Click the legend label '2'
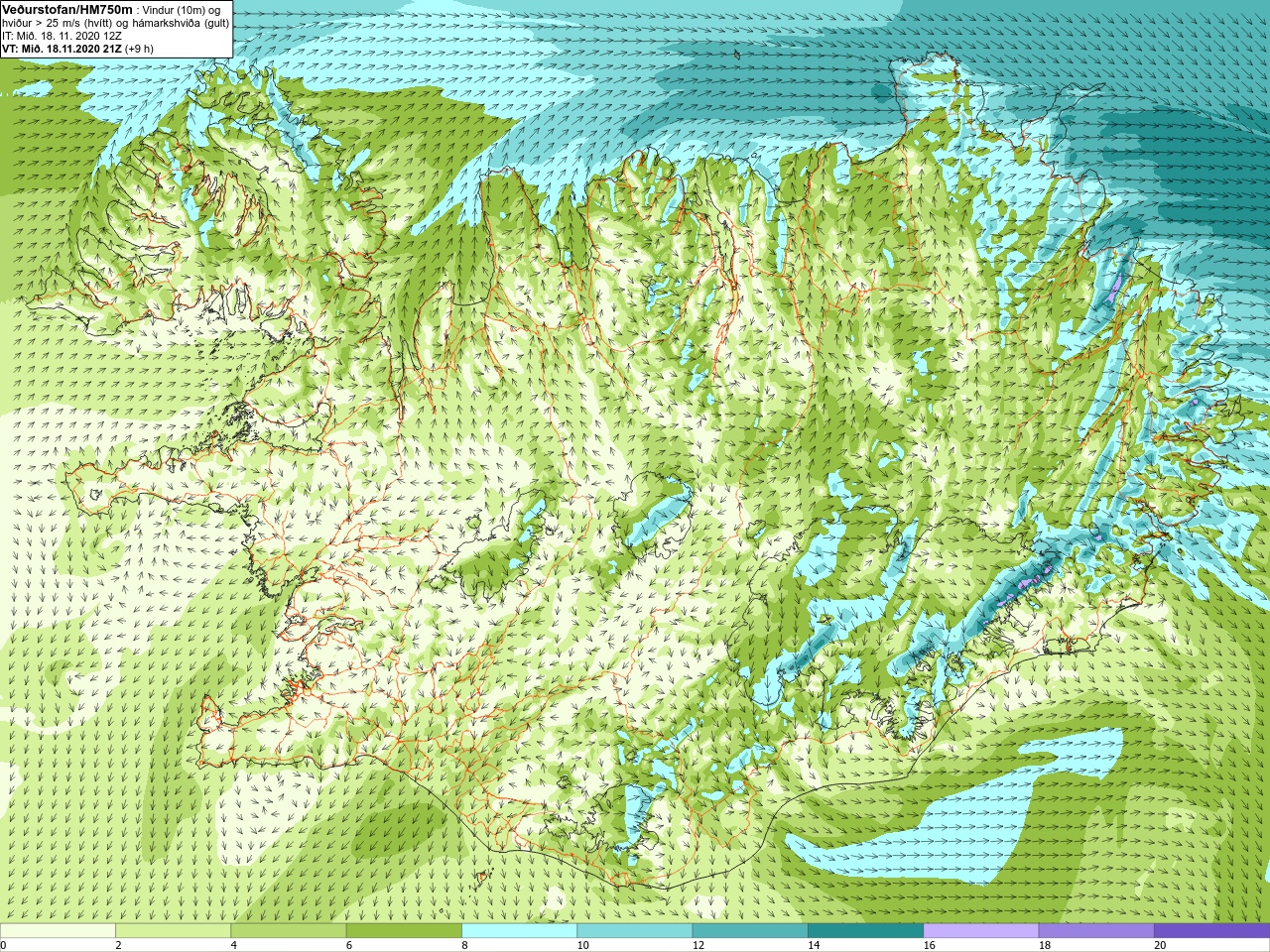 [118, 945]
